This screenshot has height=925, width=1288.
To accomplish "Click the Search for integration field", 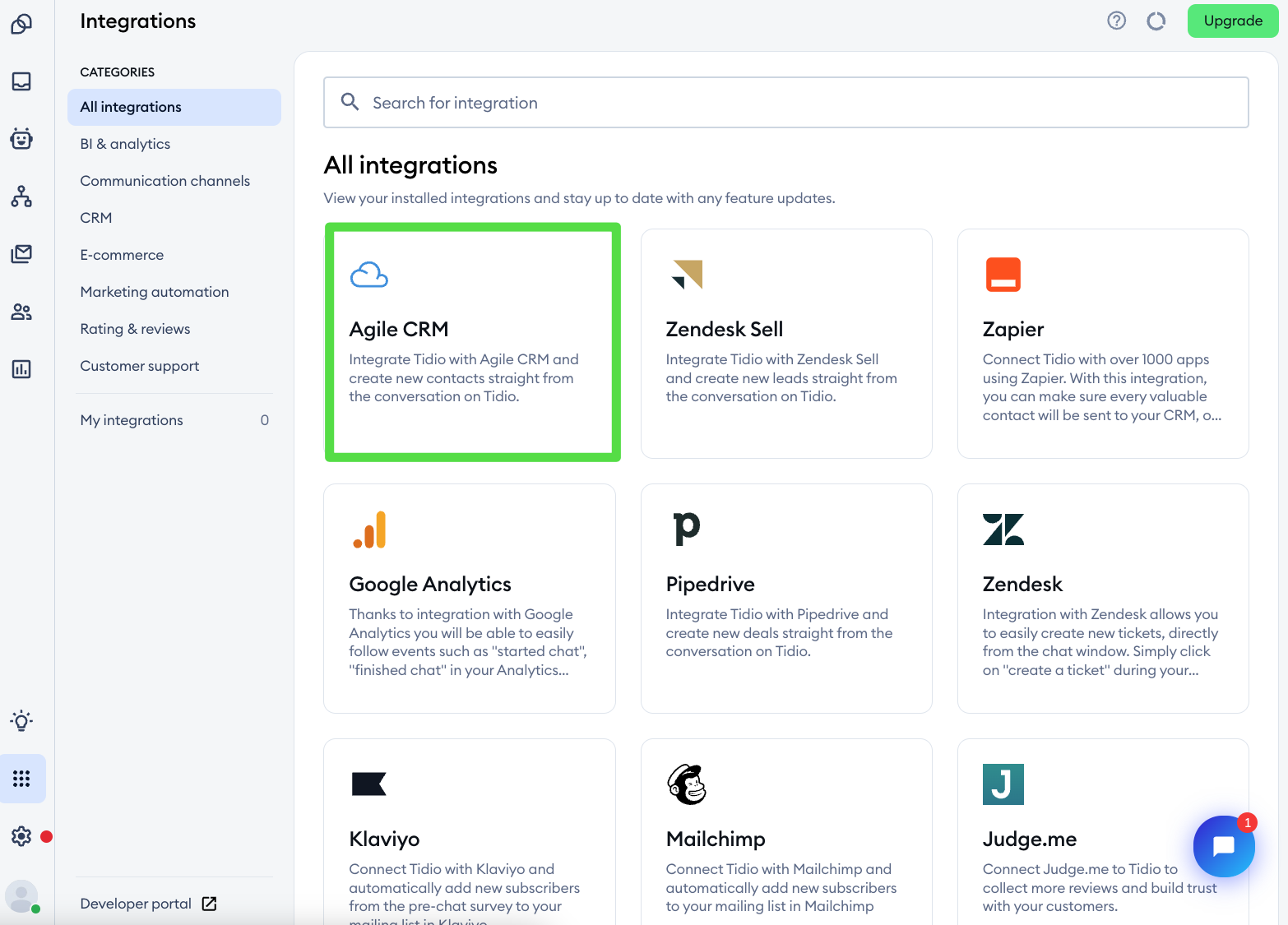I will pyautogui.click(x=786, y=102).
